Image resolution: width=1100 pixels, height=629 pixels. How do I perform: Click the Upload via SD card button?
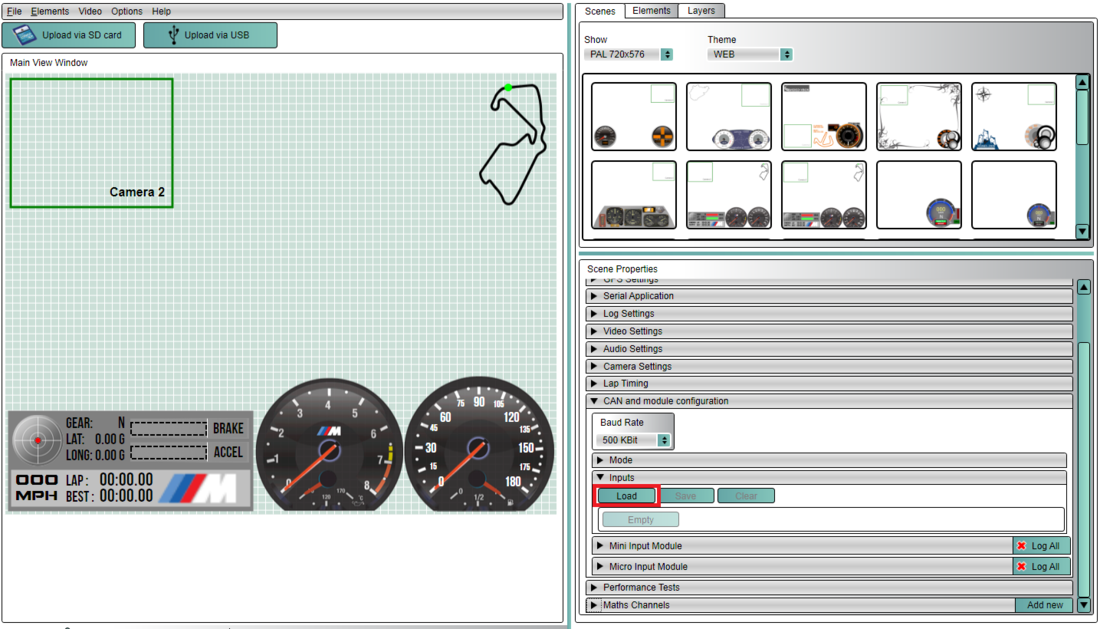(69, 35)
